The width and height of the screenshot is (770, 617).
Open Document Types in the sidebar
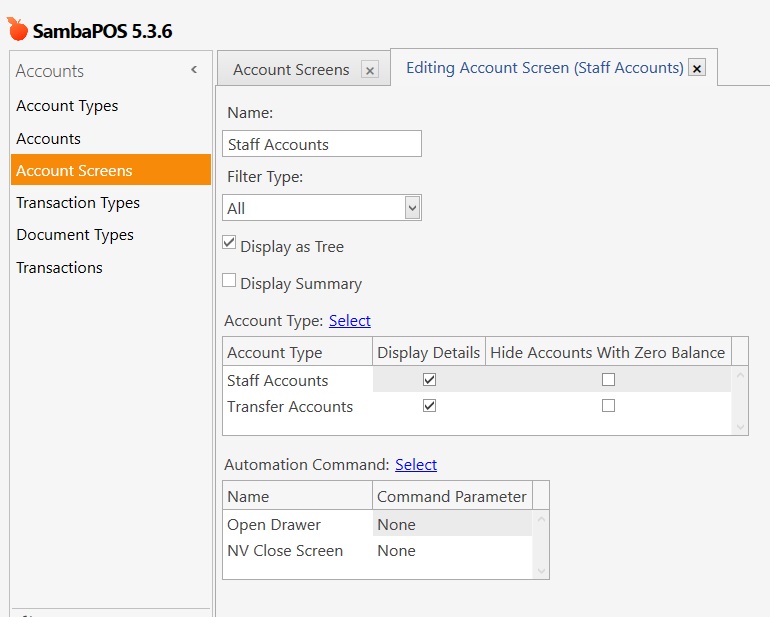pos(75,235)
